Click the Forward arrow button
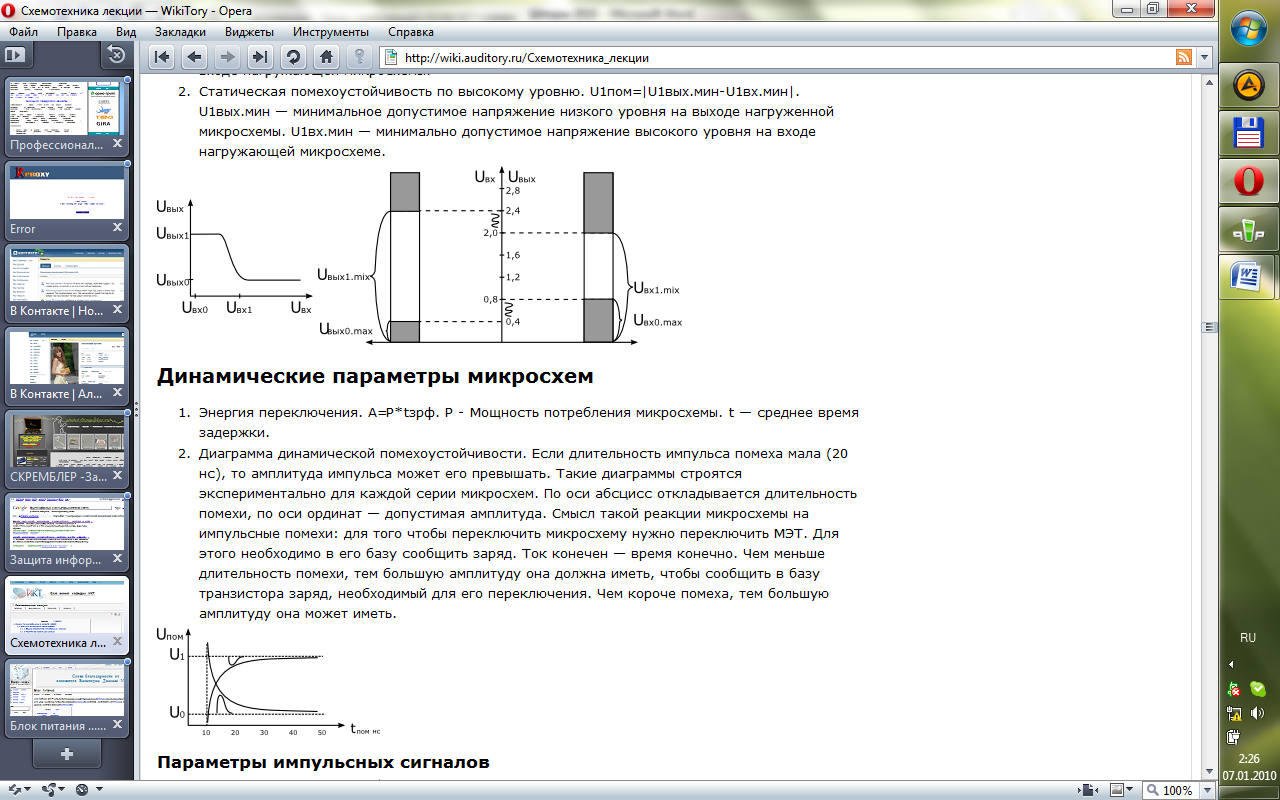Image resolution: width=1280 pixels, height=800 pixels. point(227,56)
